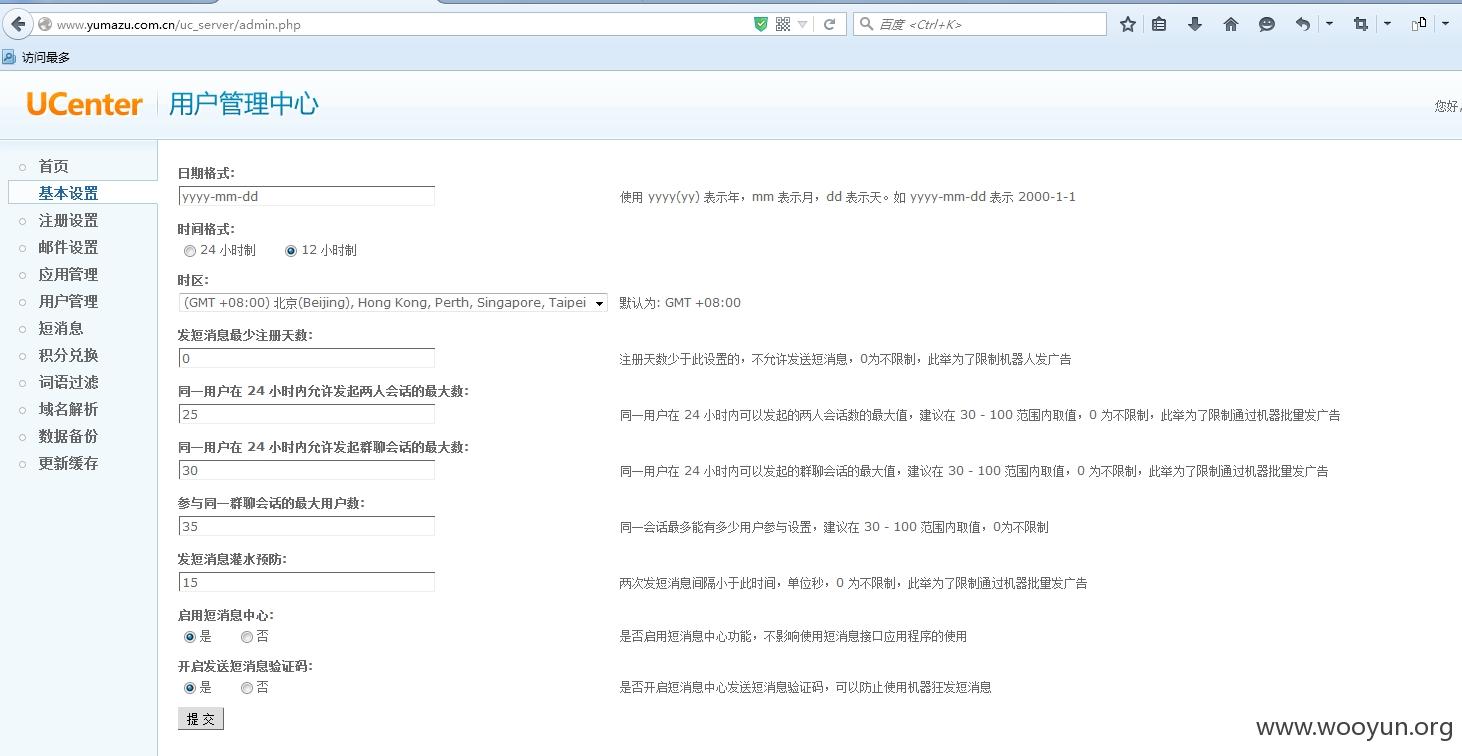Select 是 for 开启发送短消息验证码
1462x756 pixels.
click(x=190, y=688)
